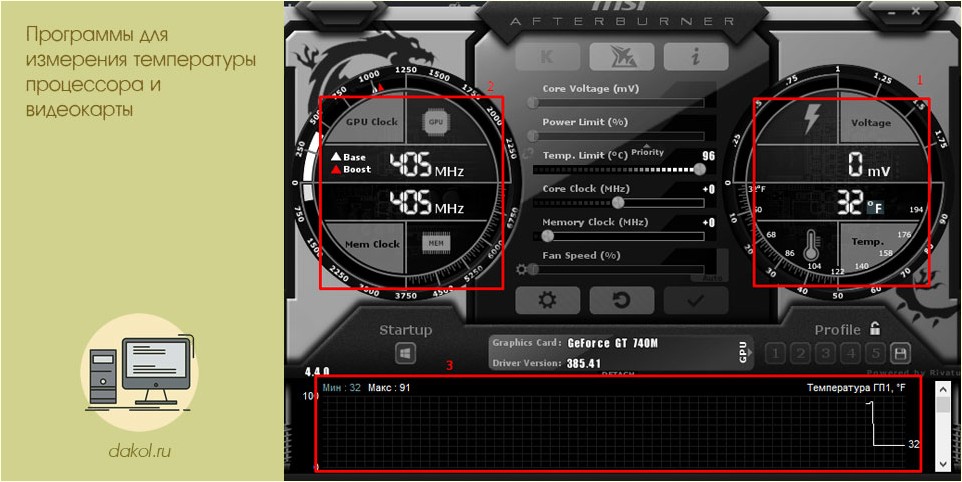Reset settings with the circular arrow button
This screenshot has height=482, width=962.
click(x=621, y=300)
